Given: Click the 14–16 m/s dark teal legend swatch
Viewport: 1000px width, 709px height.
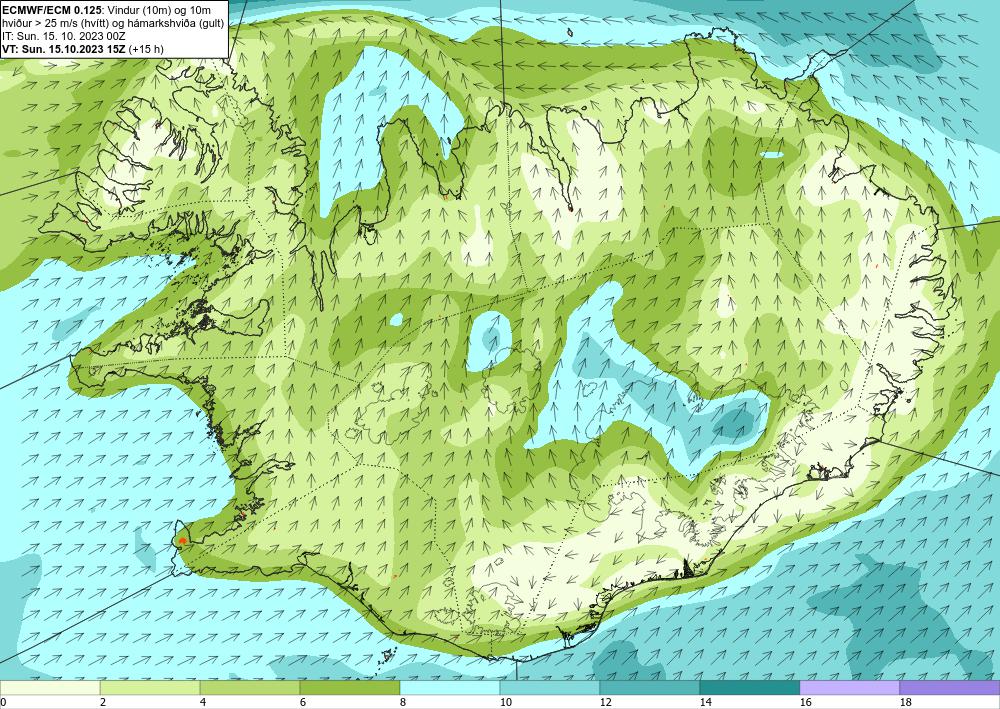Looking at the screenshot, I should 750,687.
